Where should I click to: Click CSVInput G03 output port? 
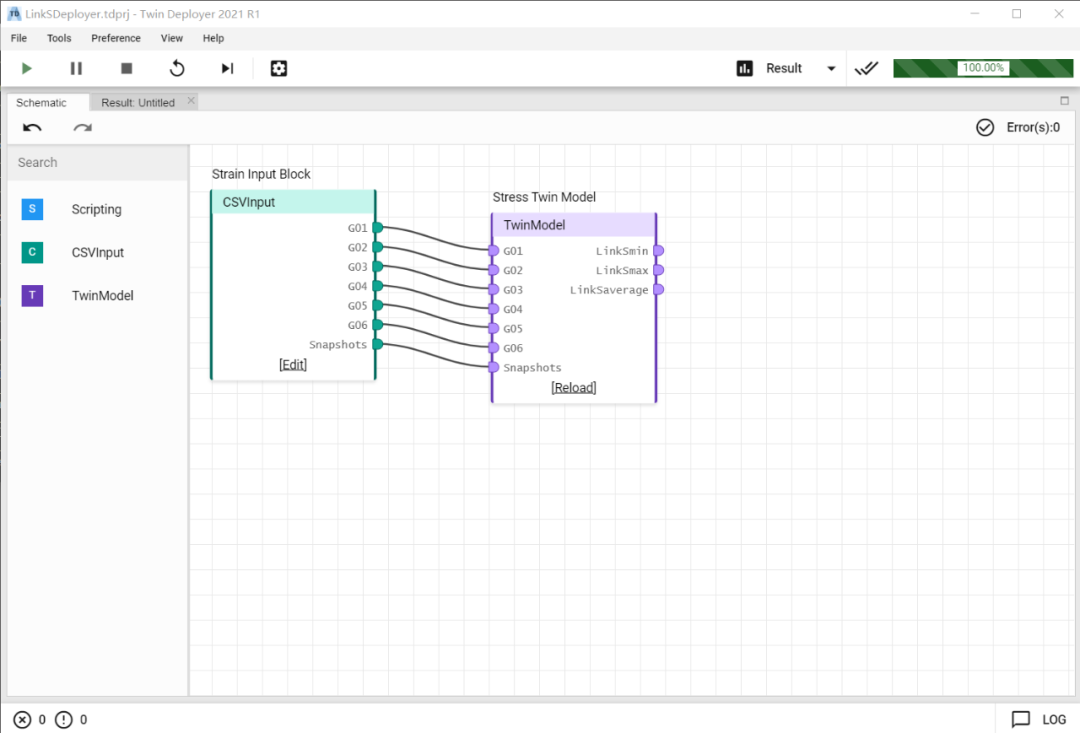pyautogui.click(x=377, y=266)
